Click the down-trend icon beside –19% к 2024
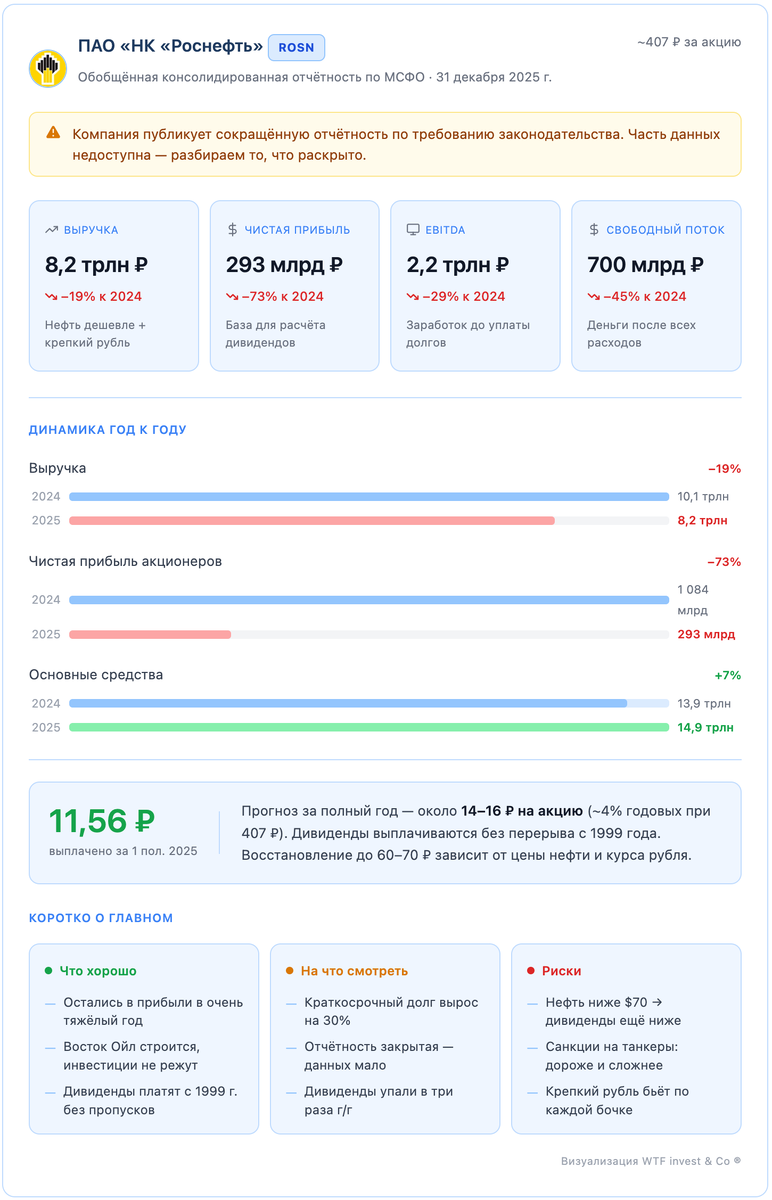This screenshot has width=772, height=1200. coord(51,297)
